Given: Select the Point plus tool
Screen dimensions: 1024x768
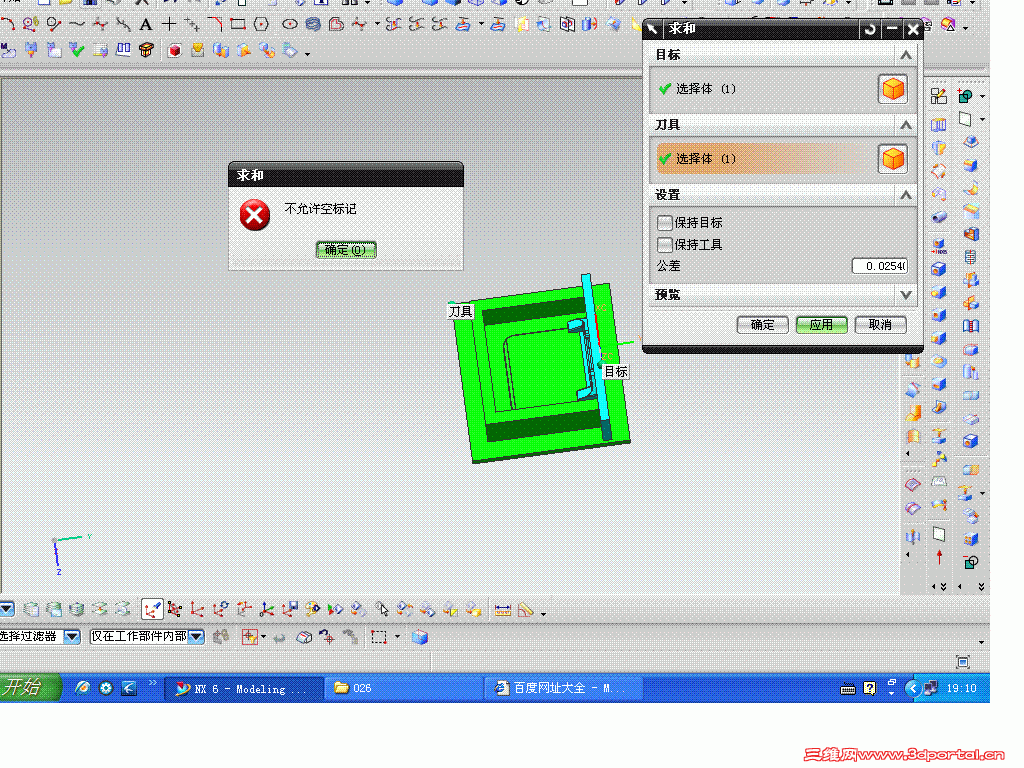Looking at the screenshot, I should click(x=168, y=25).
